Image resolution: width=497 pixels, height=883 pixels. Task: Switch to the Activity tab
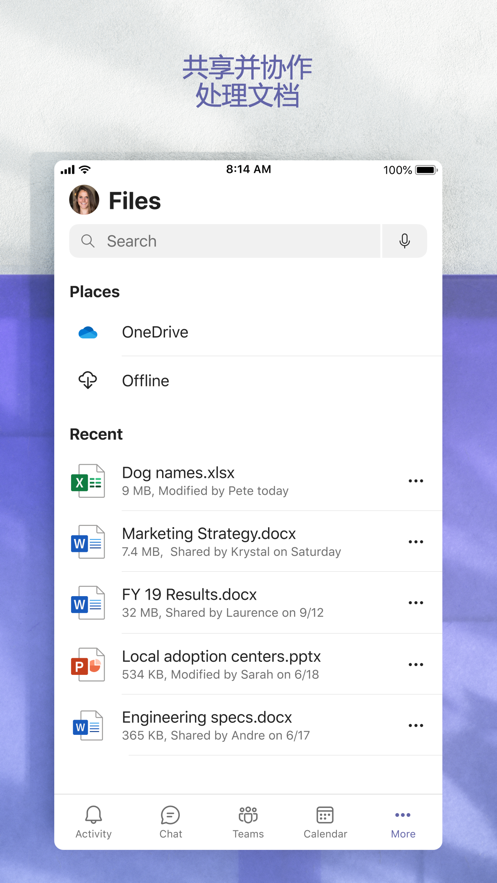[x=93, y=822]
